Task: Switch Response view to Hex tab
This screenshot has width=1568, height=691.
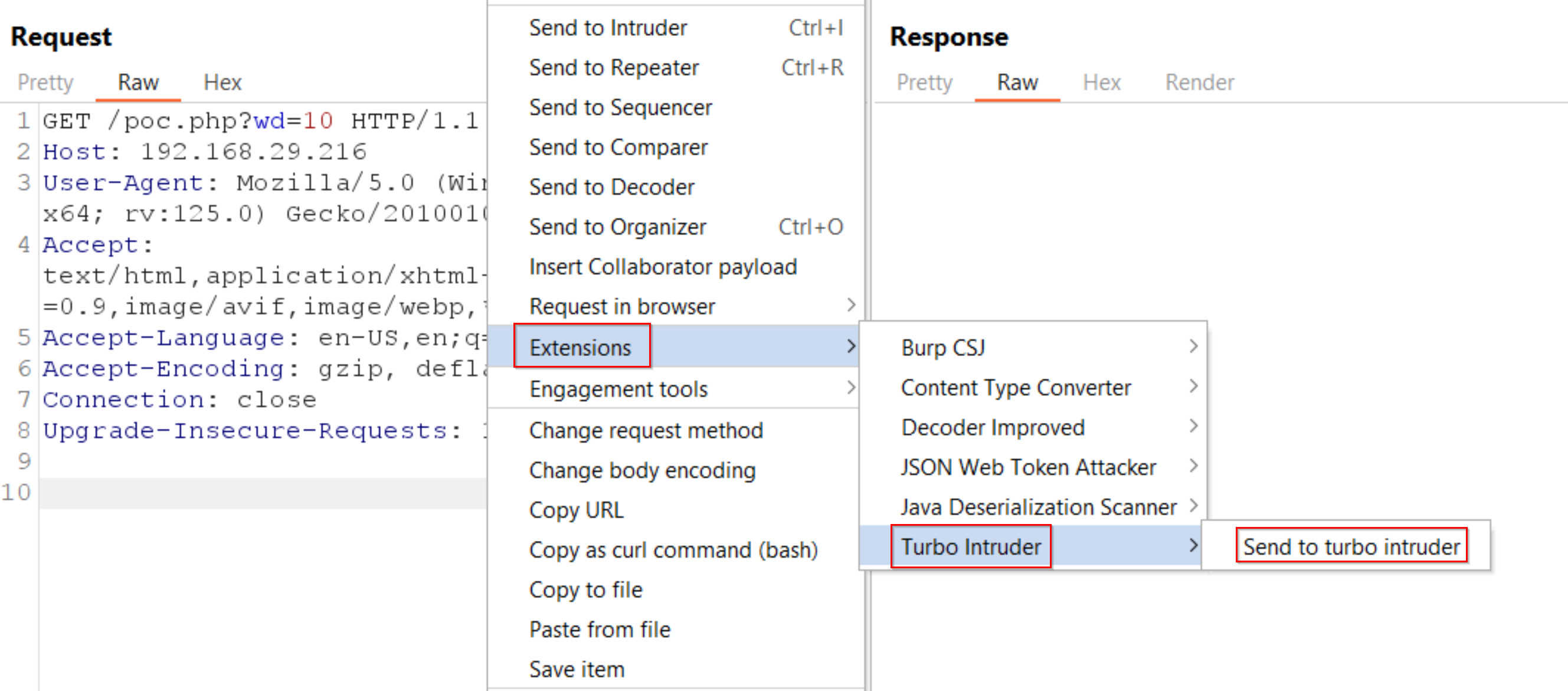Action: click(x=1101, y=82)
